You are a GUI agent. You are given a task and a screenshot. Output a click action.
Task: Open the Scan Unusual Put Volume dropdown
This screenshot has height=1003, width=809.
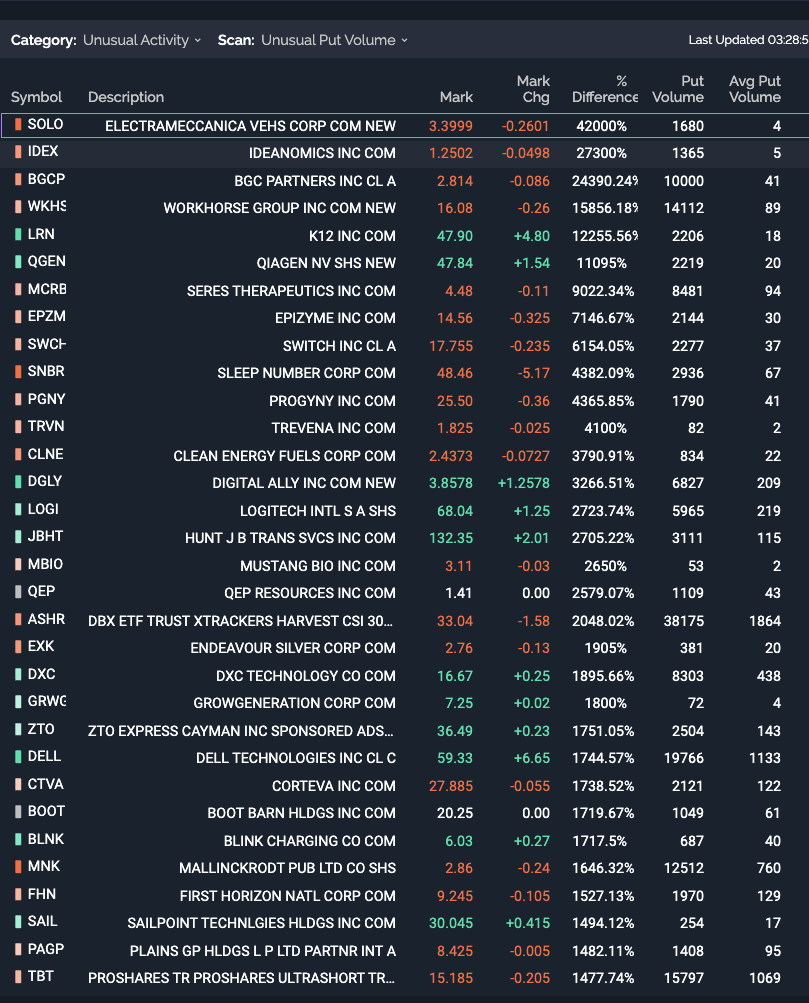click(334, 40)
